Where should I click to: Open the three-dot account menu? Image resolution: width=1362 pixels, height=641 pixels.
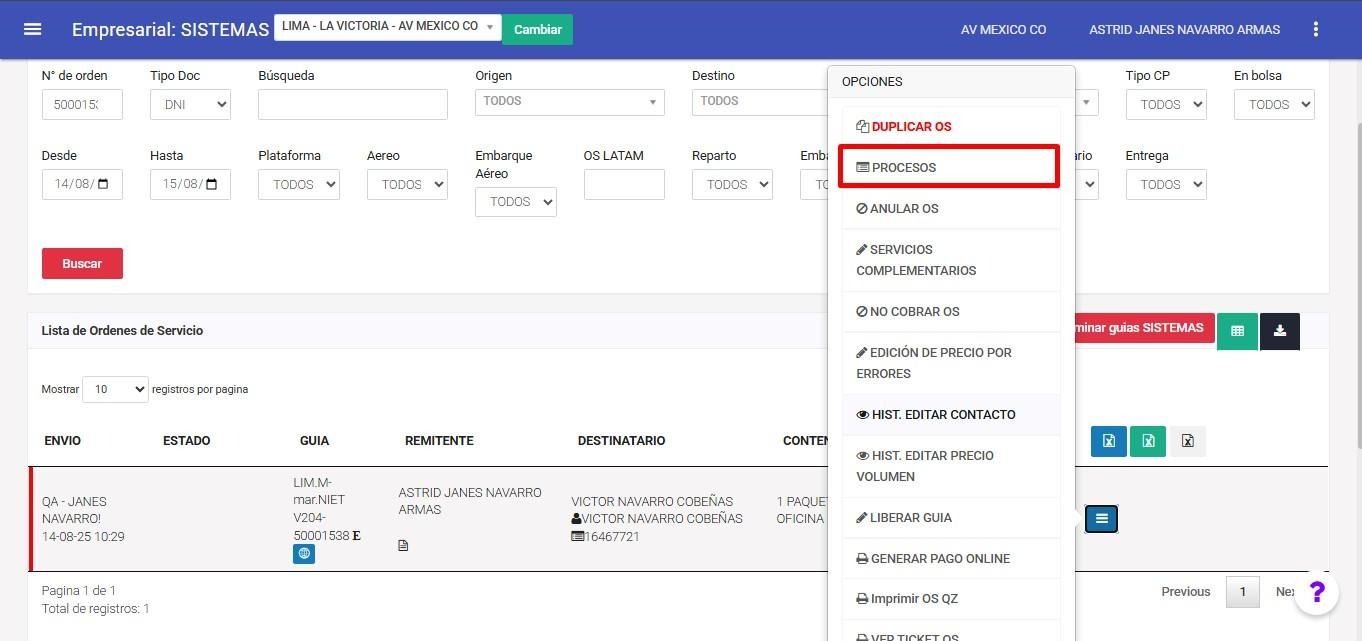coord(1315,30)
